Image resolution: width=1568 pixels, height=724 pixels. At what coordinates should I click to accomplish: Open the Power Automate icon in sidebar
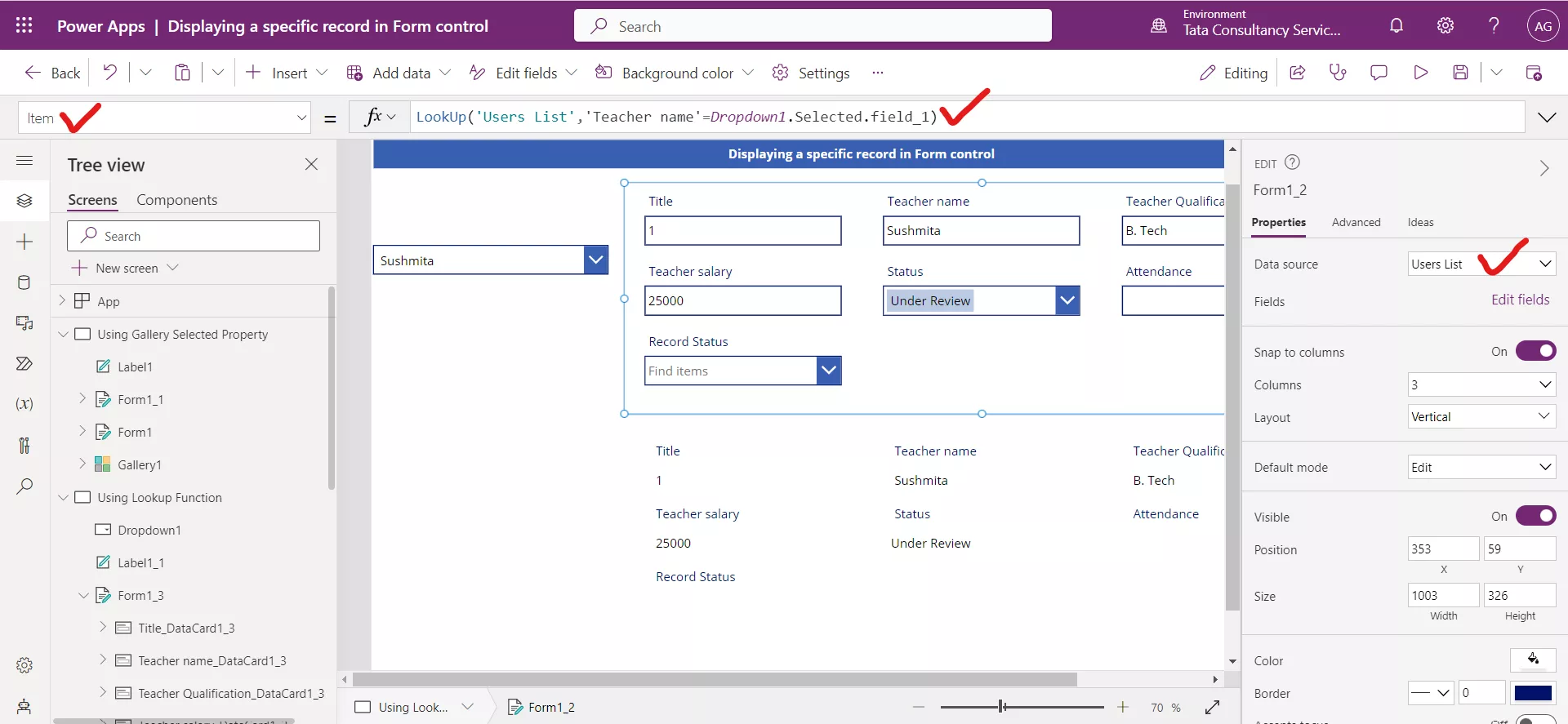tap(24, 363)
